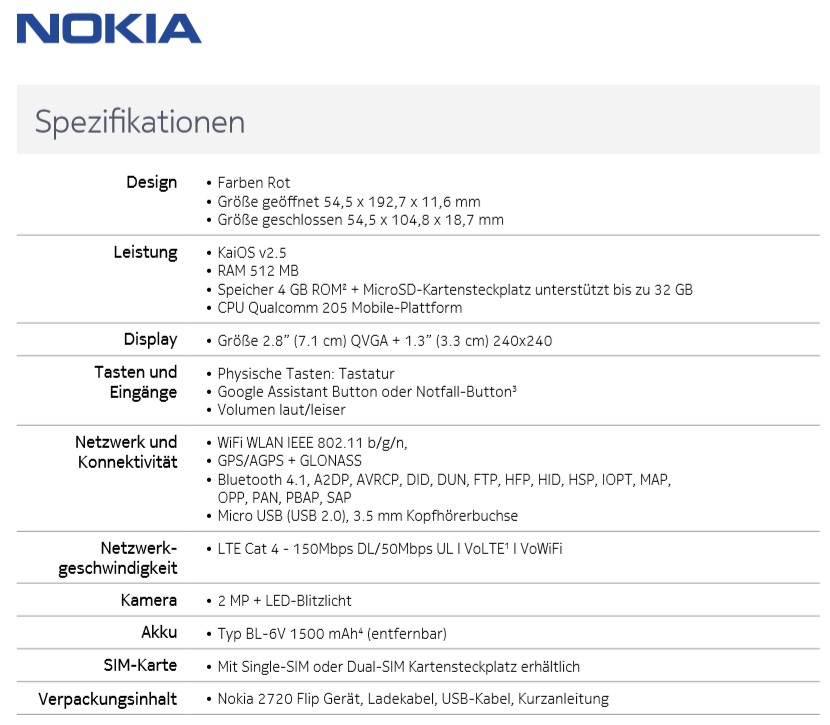Click the SIM-Karte row label
The width and height of the screenshot is (830, 725).
tap(140, 665)
